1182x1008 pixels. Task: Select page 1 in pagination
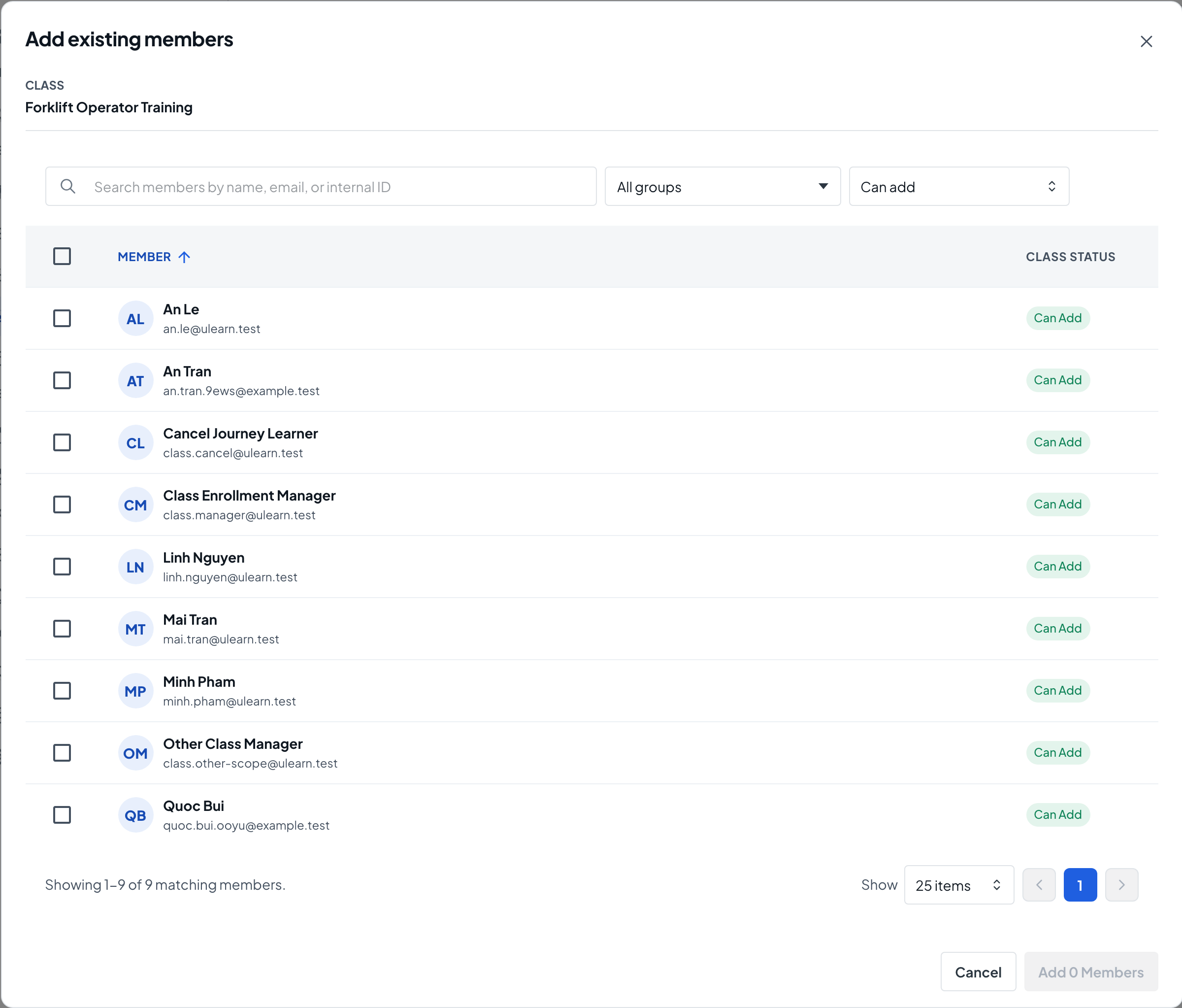[1080, 885]
